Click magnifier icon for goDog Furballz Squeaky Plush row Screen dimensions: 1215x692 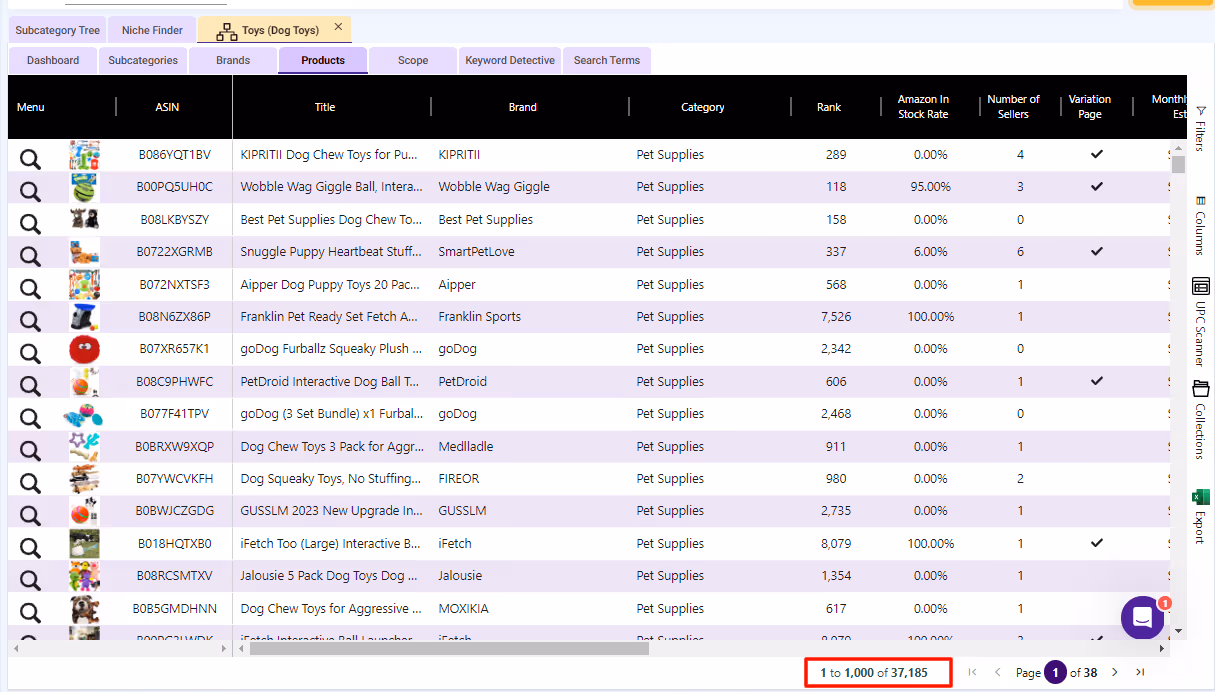[x=30, y=352]
